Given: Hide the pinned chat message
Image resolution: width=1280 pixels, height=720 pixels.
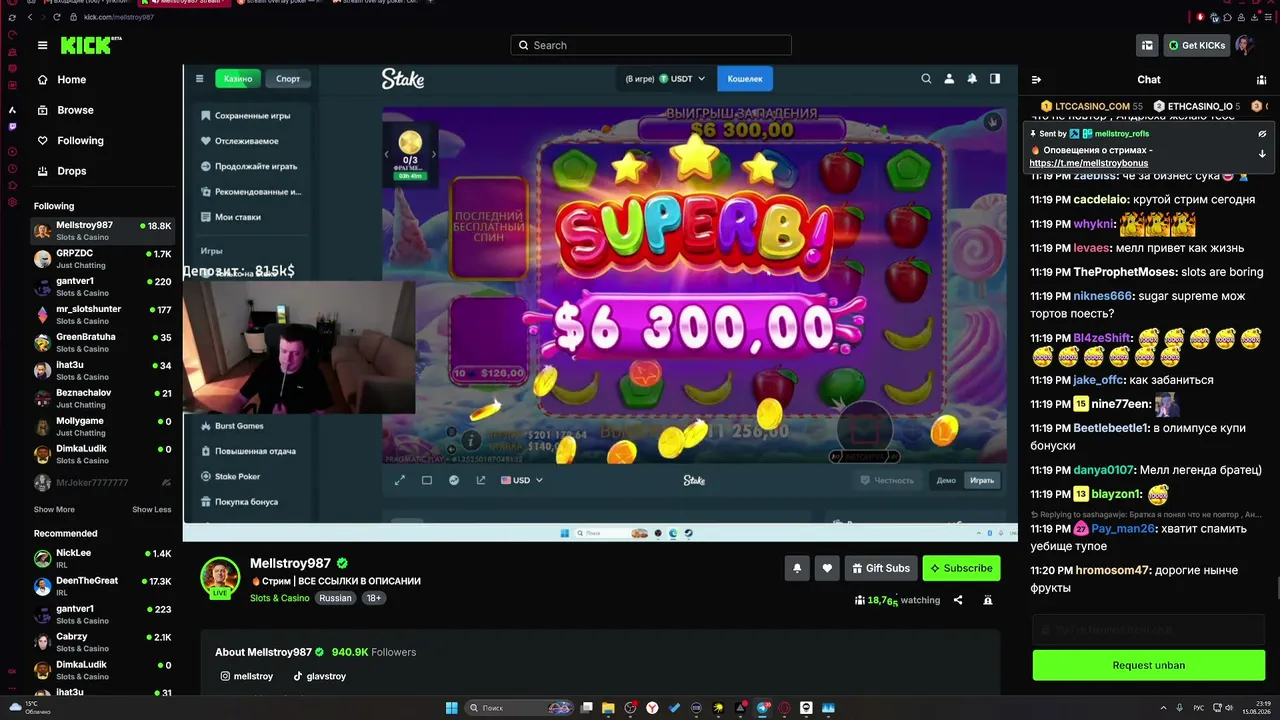Looking at the screenshot, I should (1262, 133).
